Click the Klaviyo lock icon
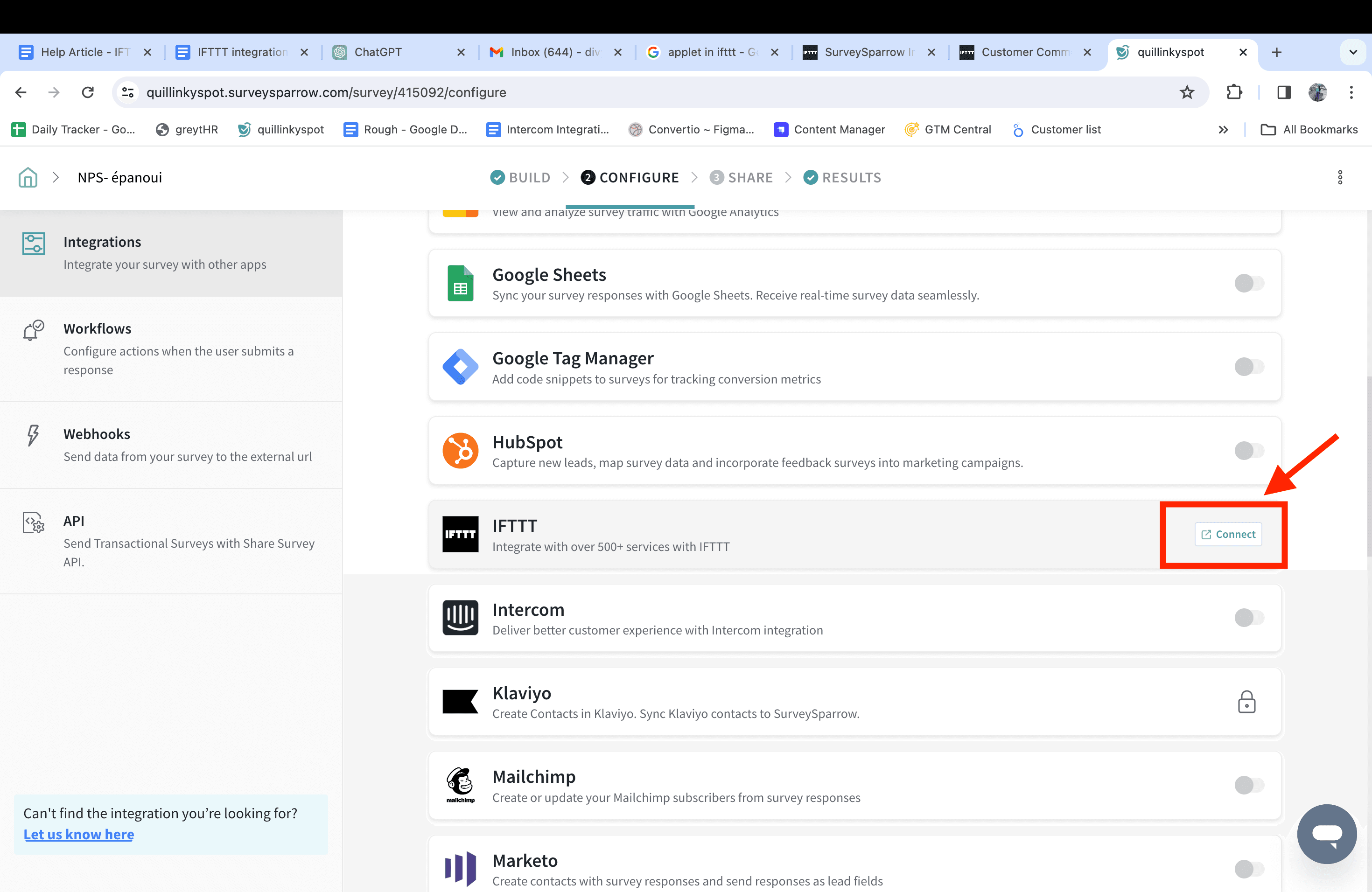This screenshot has height=892, width=1372. click(x=1246, y=701)
